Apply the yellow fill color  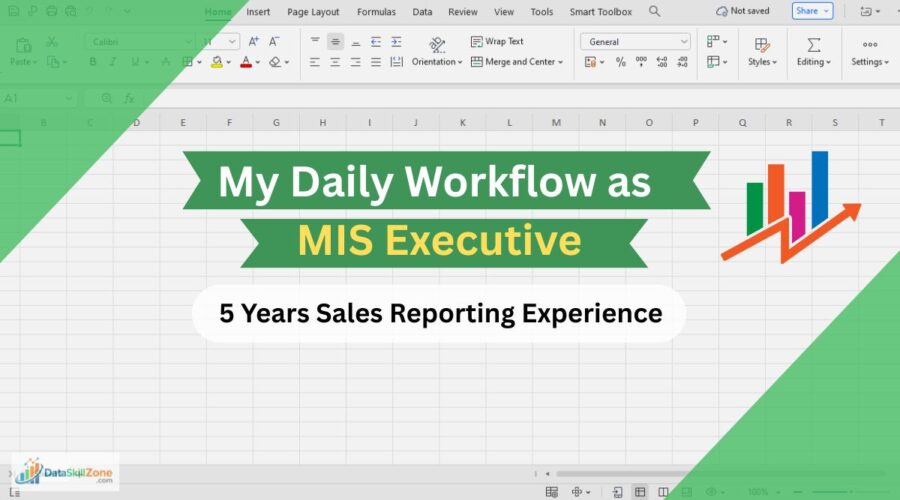[x=216, y=62]
